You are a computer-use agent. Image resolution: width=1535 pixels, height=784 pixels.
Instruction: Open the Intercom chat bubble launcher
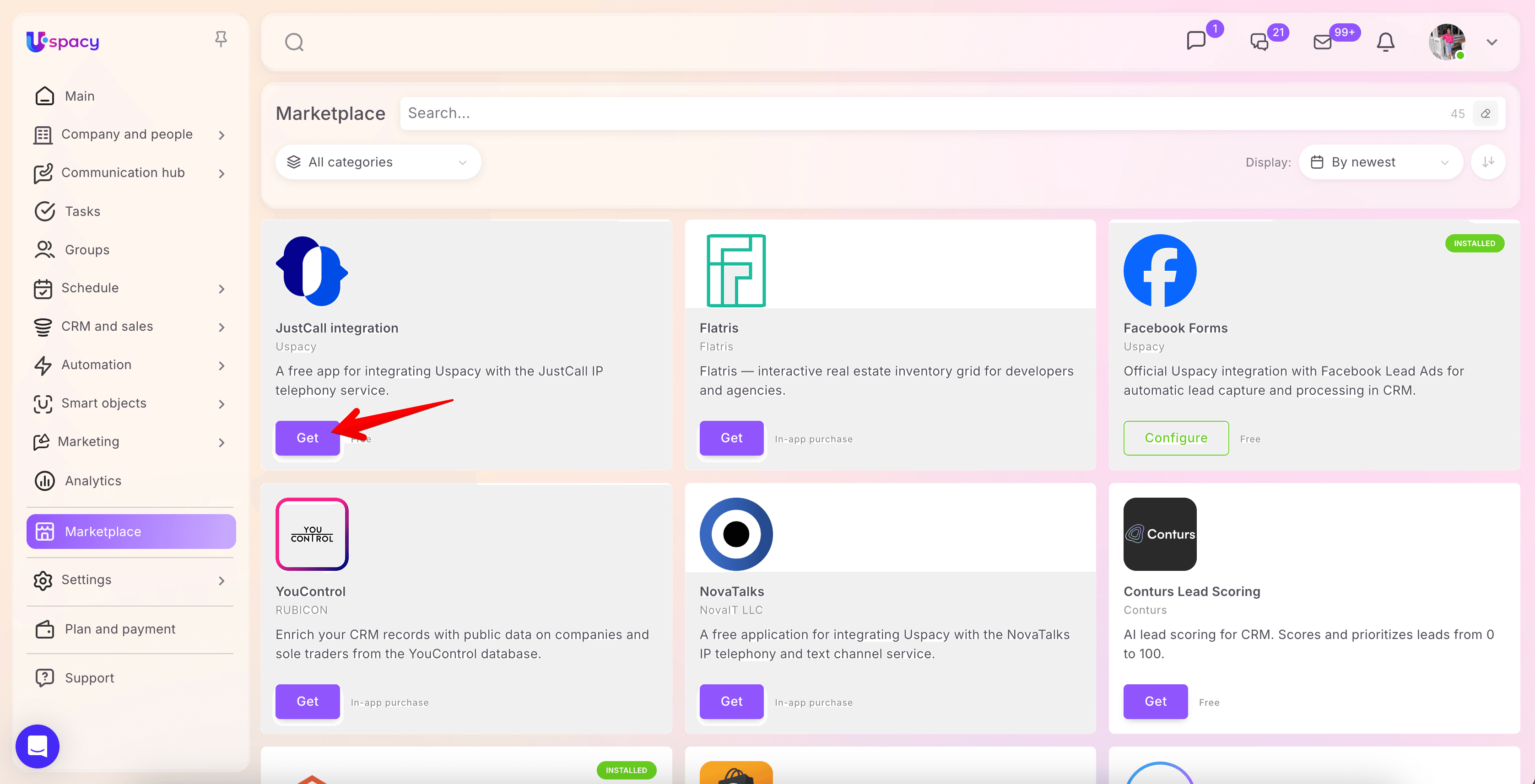click(x=38, y=746)
